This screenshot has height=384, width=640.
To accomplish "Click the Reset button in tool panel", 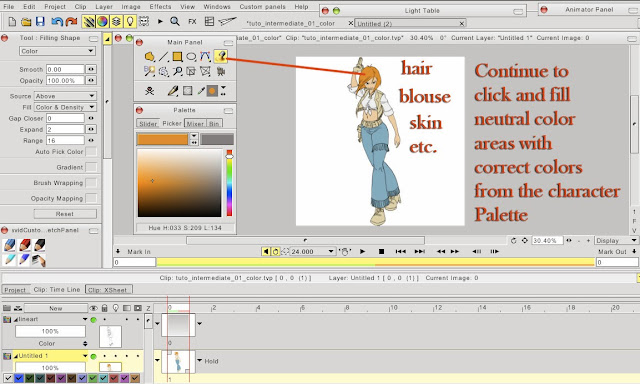I will [65, 214].
